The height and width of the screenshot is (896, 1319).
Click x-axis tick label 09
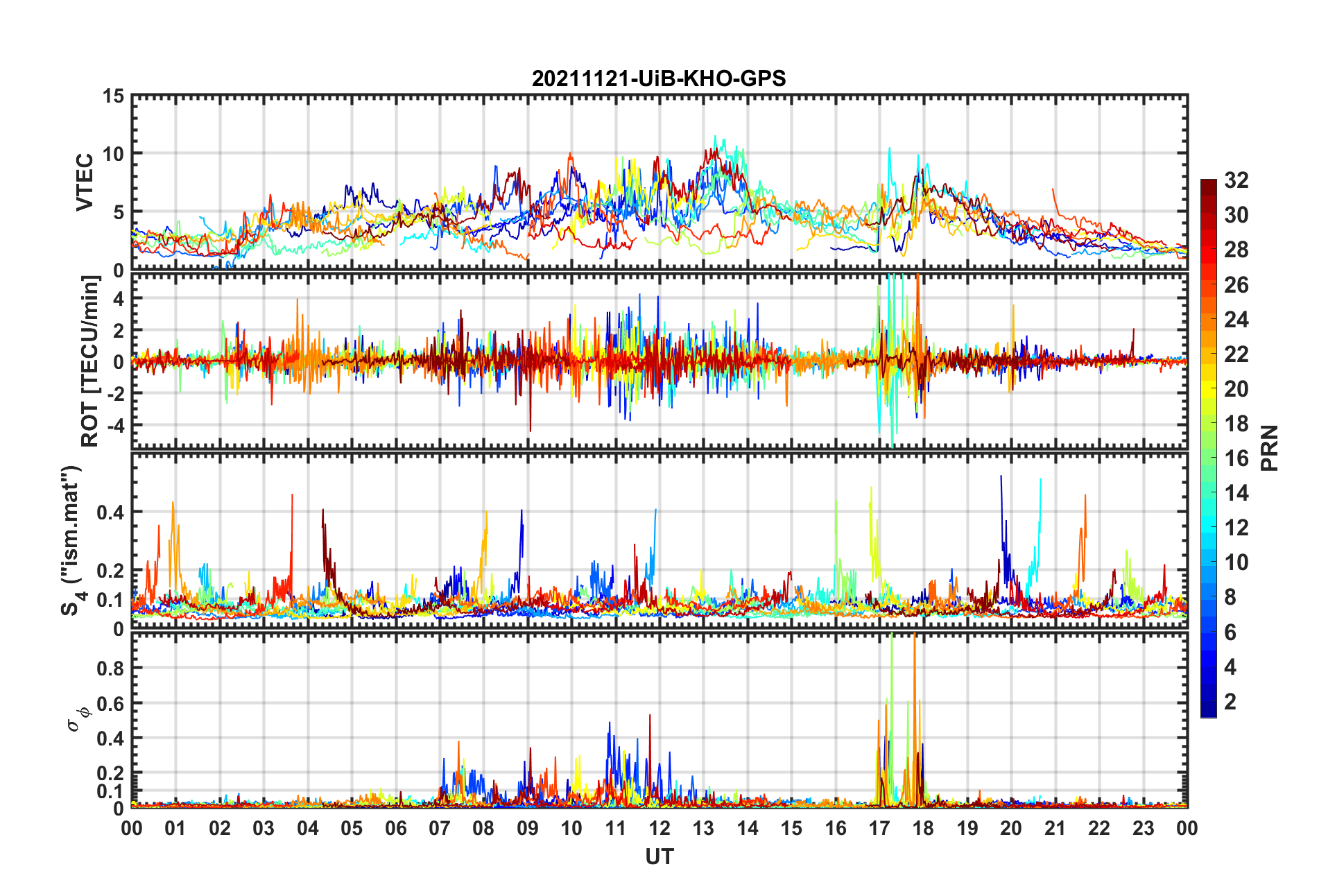(527, 828)
